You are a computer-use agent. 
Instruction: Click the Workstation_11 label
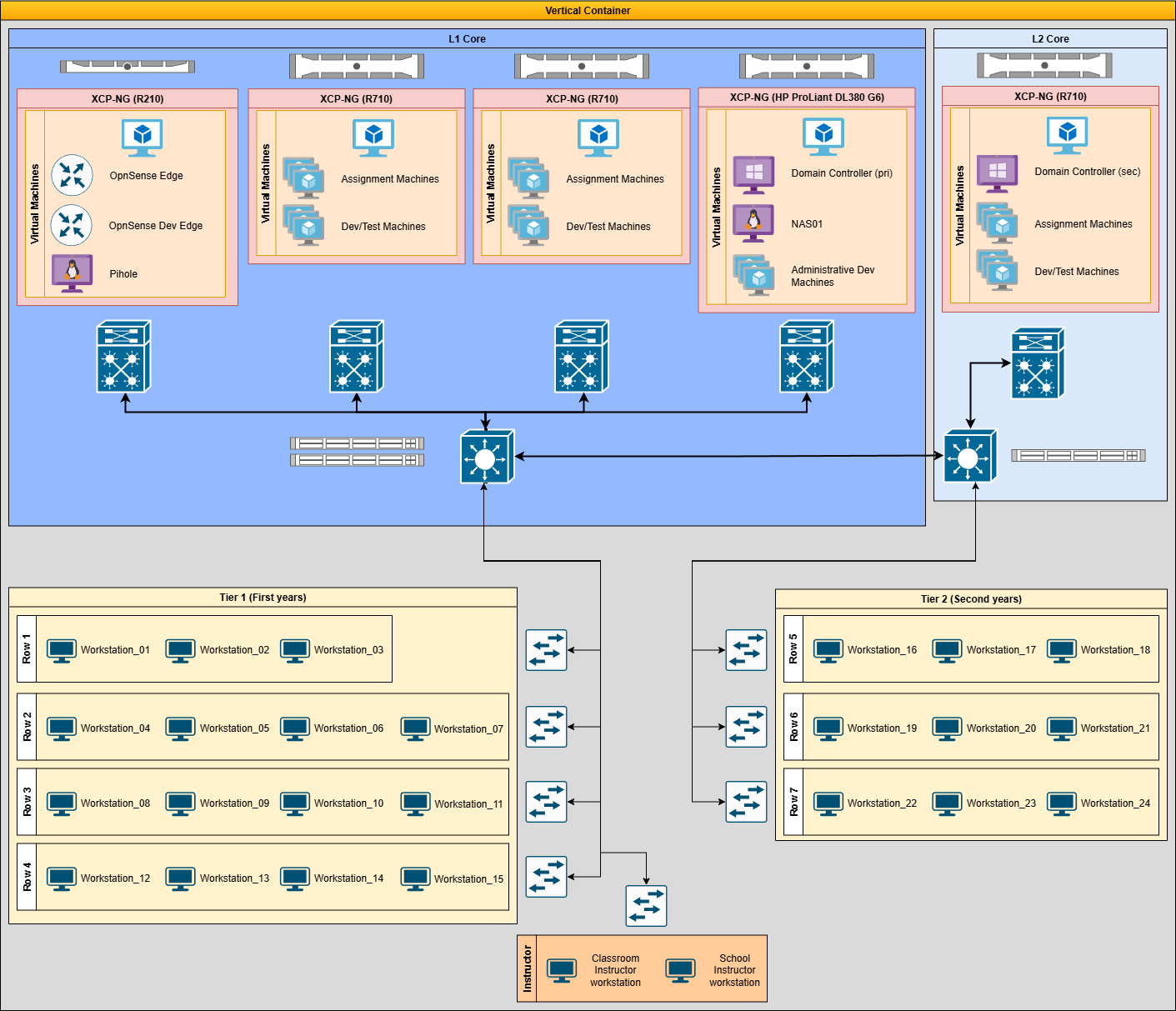[x=468, y=804]
